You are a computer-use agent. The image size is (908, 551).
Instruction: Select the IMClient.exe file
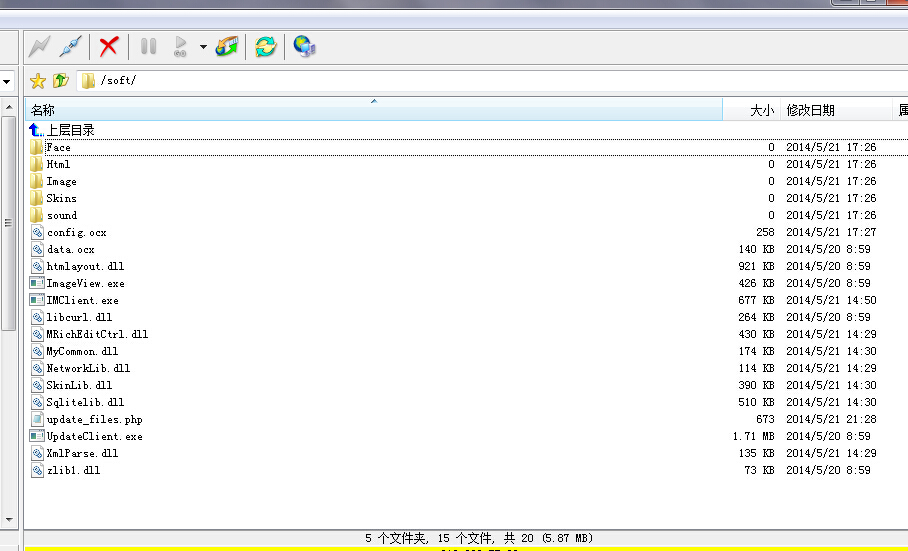(82, 300)
